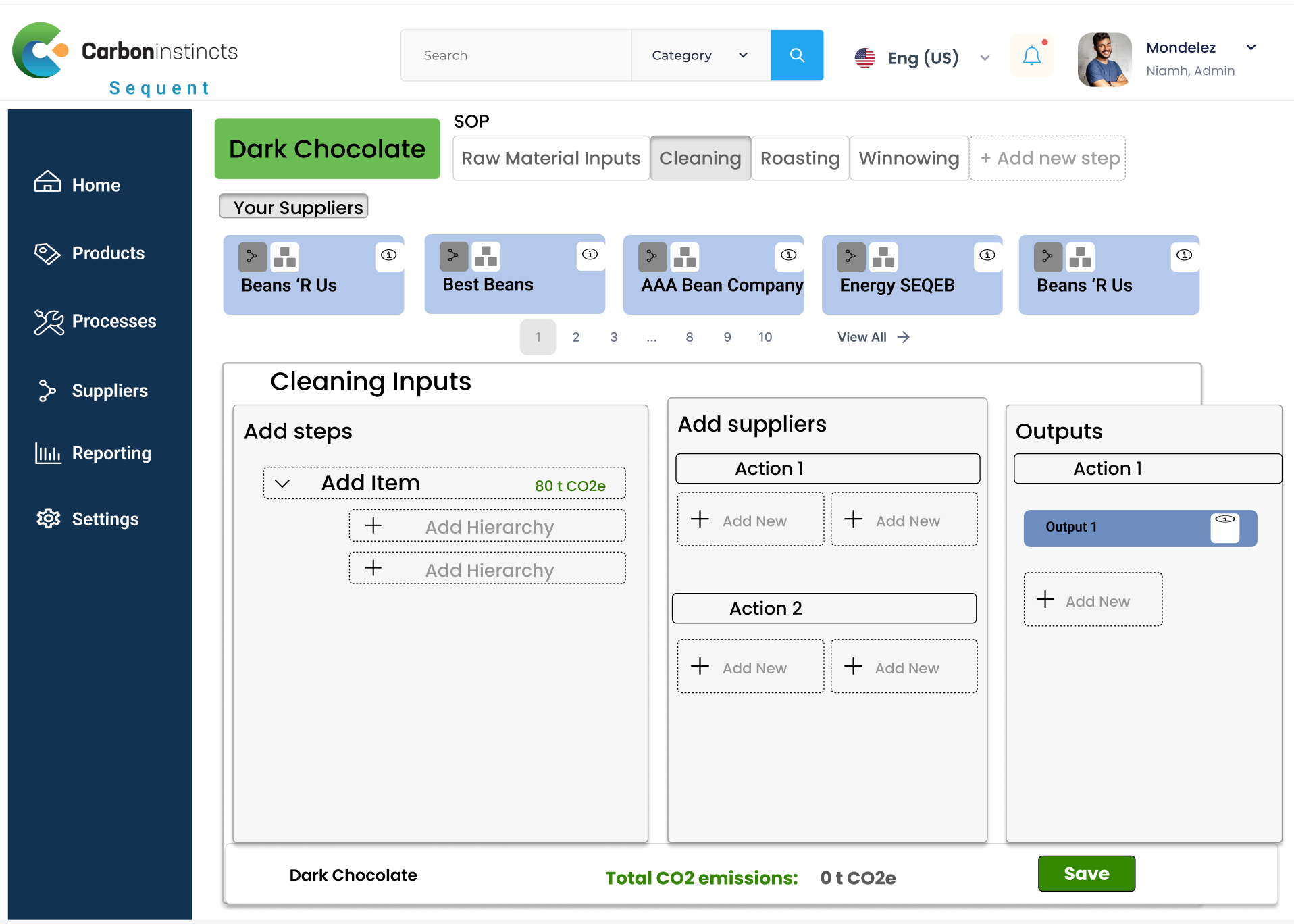
Task: Collapse the Add Item row chevron
Action: click(x=282, y=484)
